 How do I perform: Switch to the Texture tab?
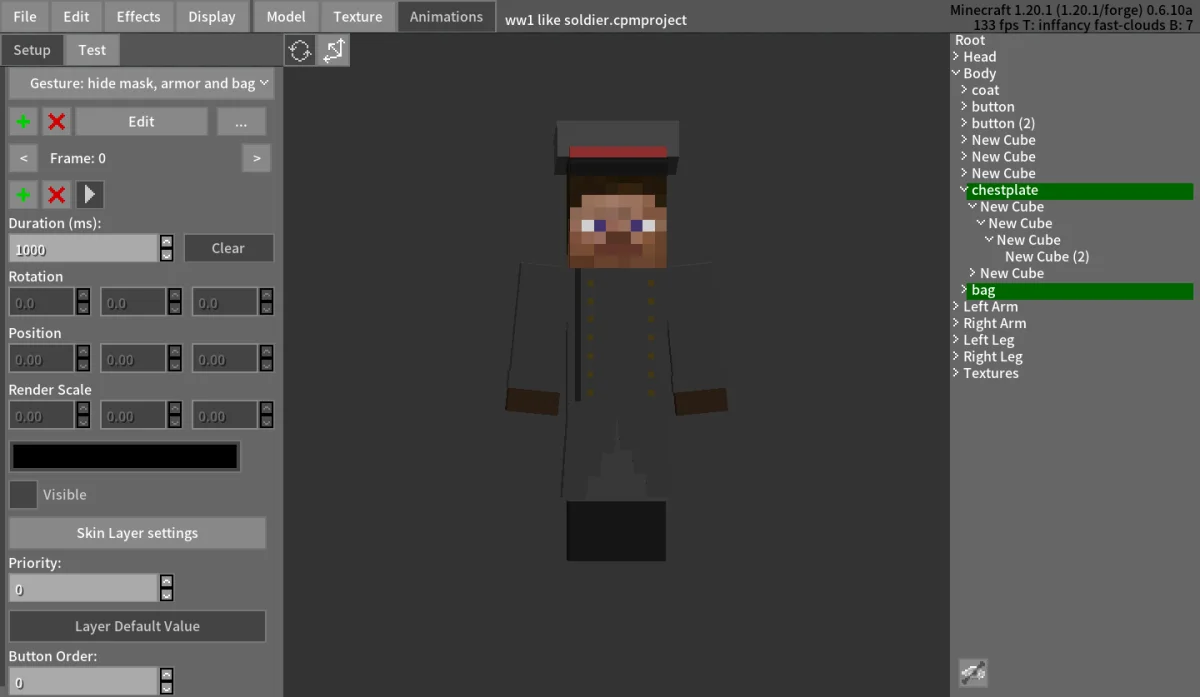click(x=358, y=17)
